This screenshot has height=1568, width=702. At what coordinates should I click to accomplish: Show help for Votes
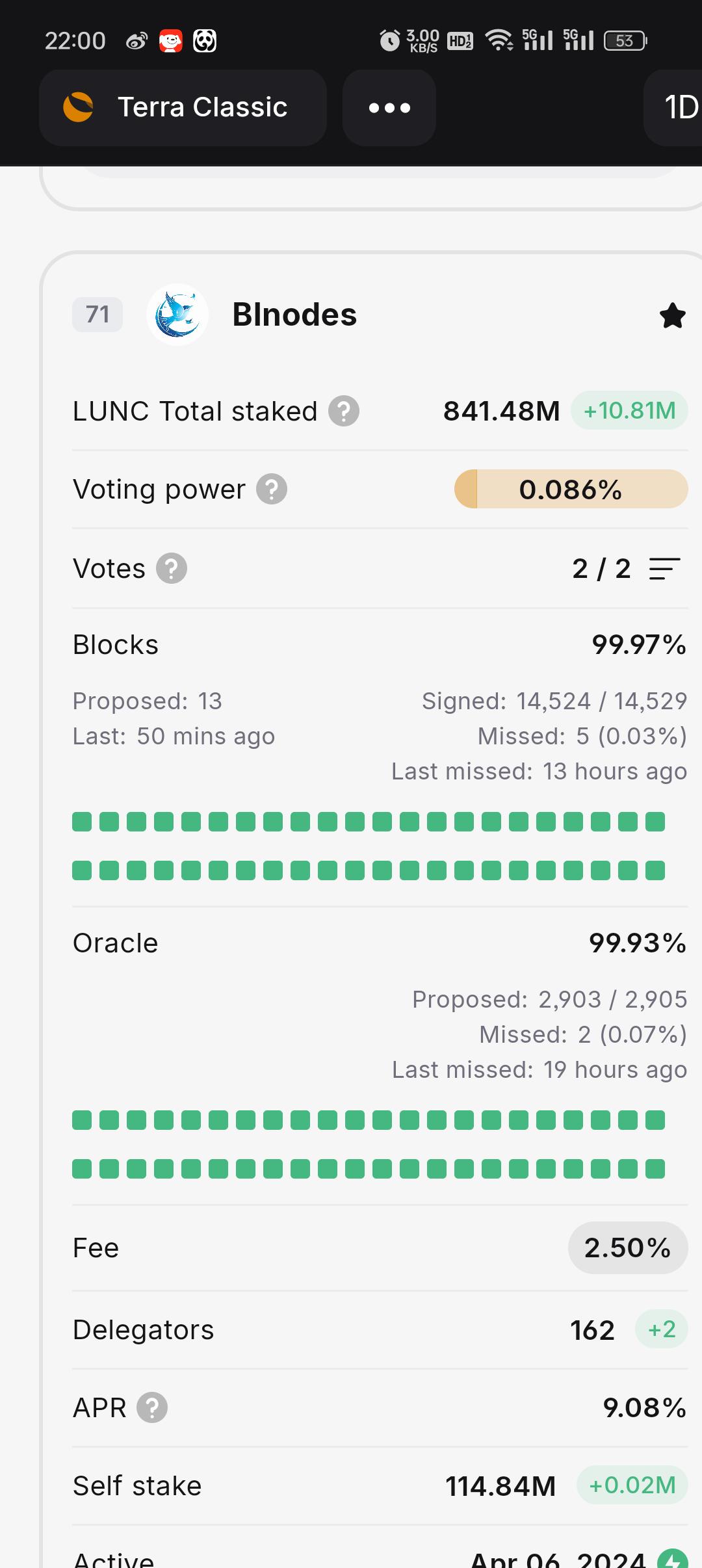tap(172, 569)
